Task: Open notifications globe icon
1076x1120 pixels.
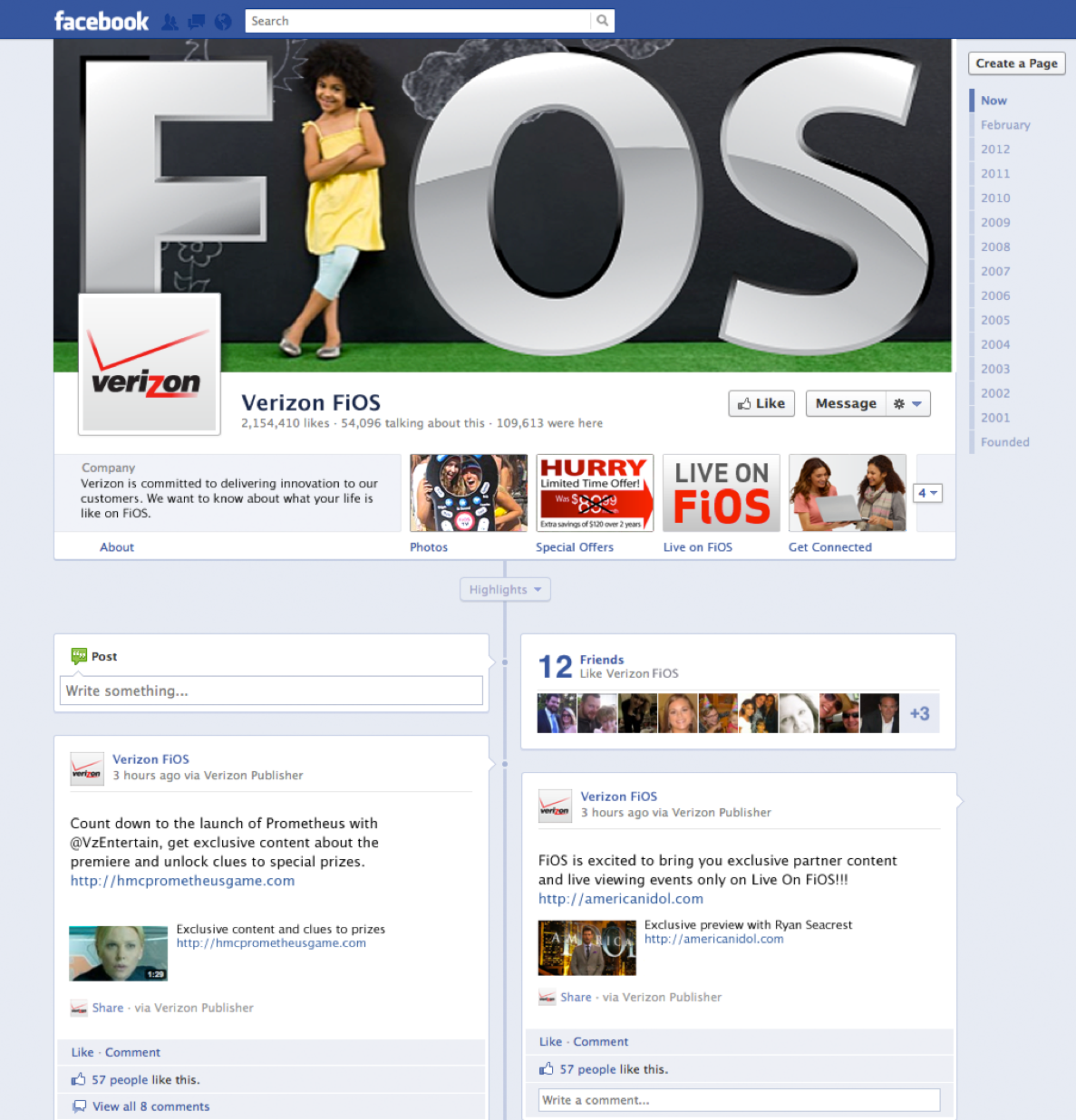Action: (x=223, y=22)
